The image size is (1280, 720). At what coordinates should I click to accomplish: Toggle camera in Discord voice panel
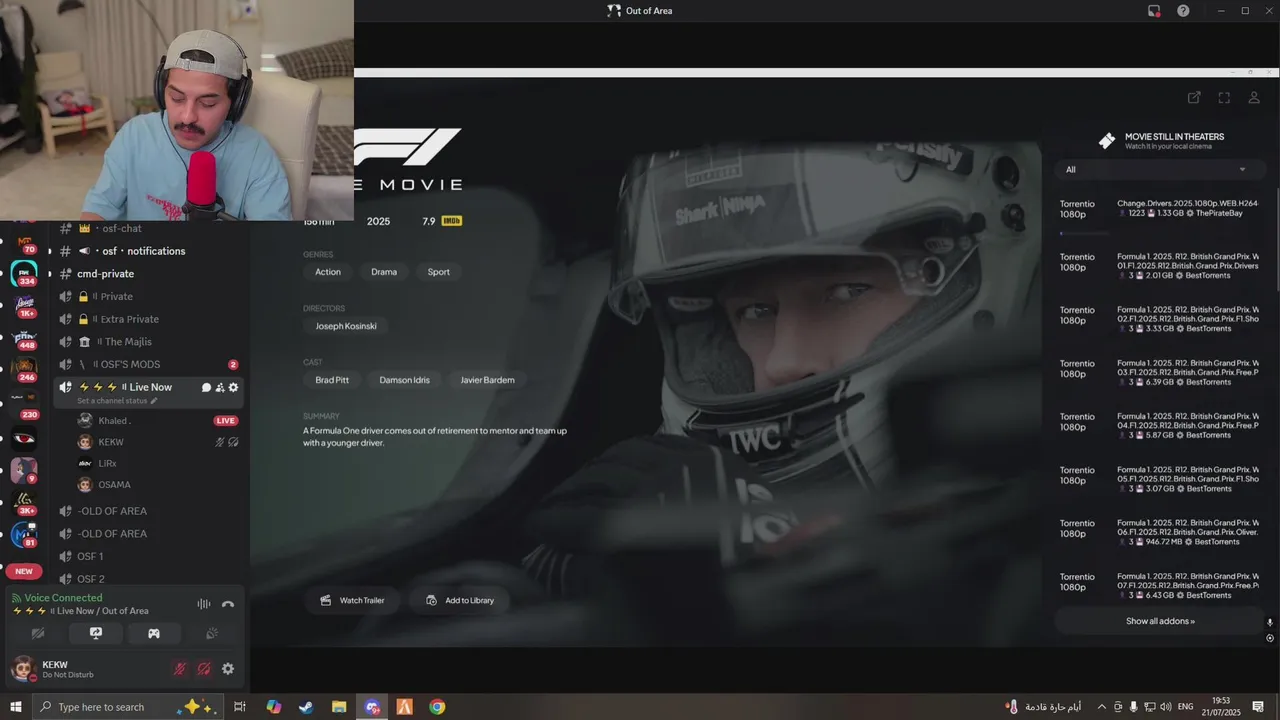tap(38, 633)
